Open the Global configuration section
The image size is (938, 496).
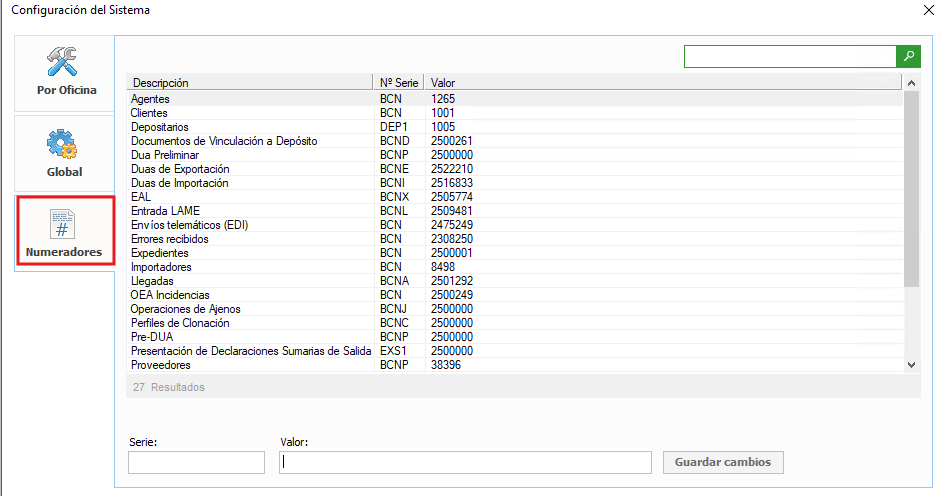click(64, 153)
